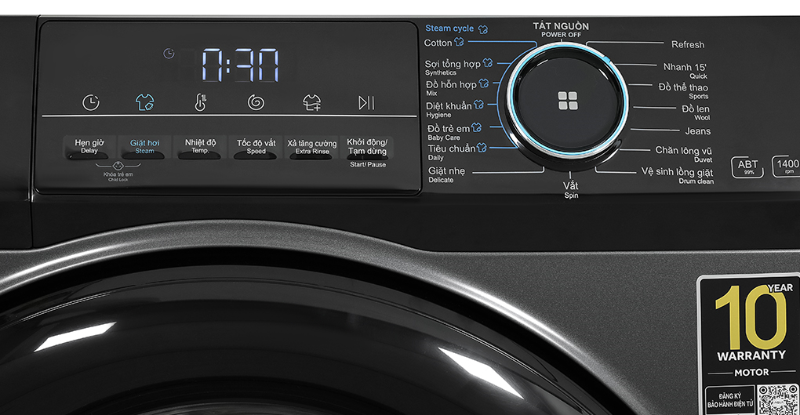
Task: Select the Nhanh 15' Quick program
Action: click(x=685, y=70)
